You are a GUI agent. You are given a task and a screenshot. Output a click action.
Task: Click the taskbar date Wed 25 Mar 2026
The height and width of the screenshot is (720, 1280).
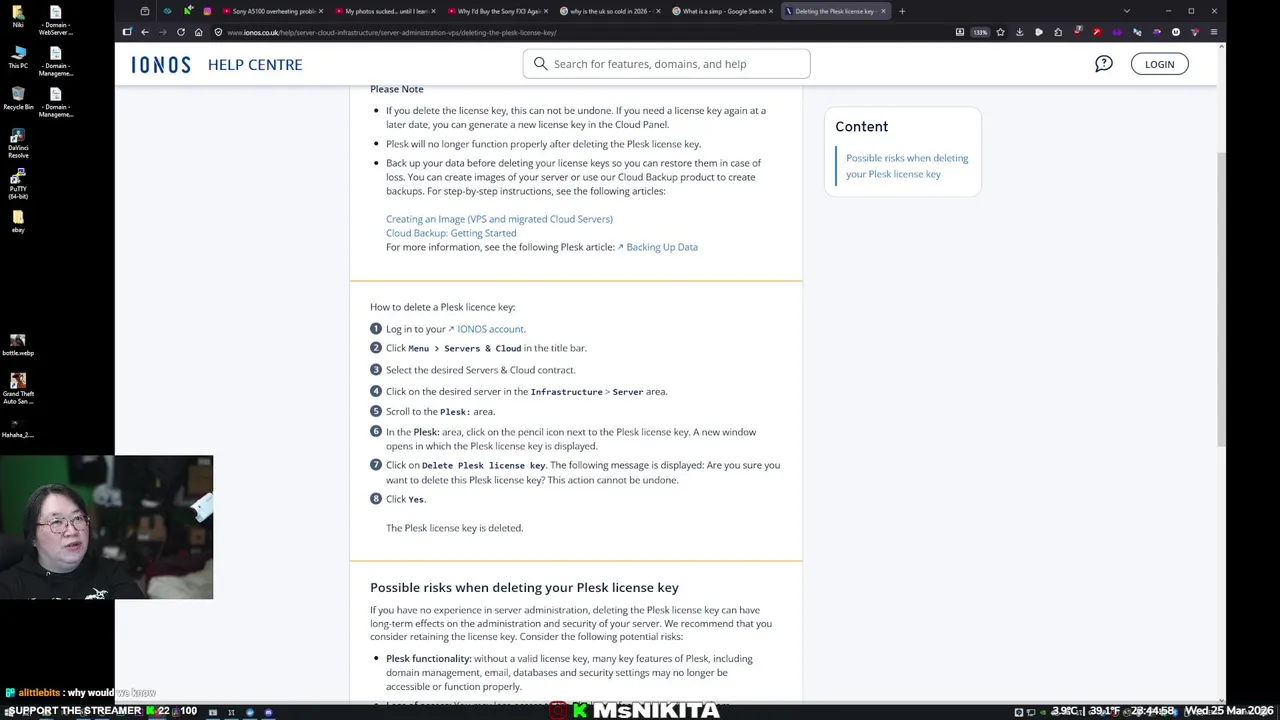pyautogui.click(x=1229, y=711)
